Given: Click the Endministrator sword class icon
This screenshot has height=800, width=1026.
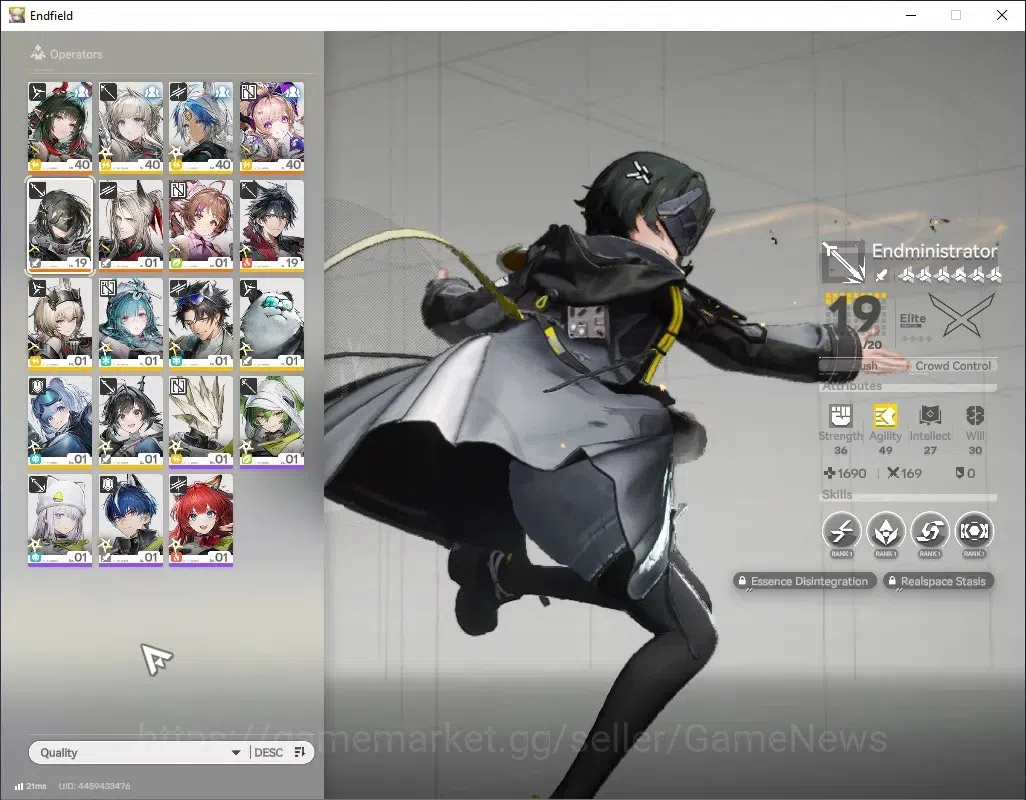Looking at the screenshot, I should tap(843, 262).
